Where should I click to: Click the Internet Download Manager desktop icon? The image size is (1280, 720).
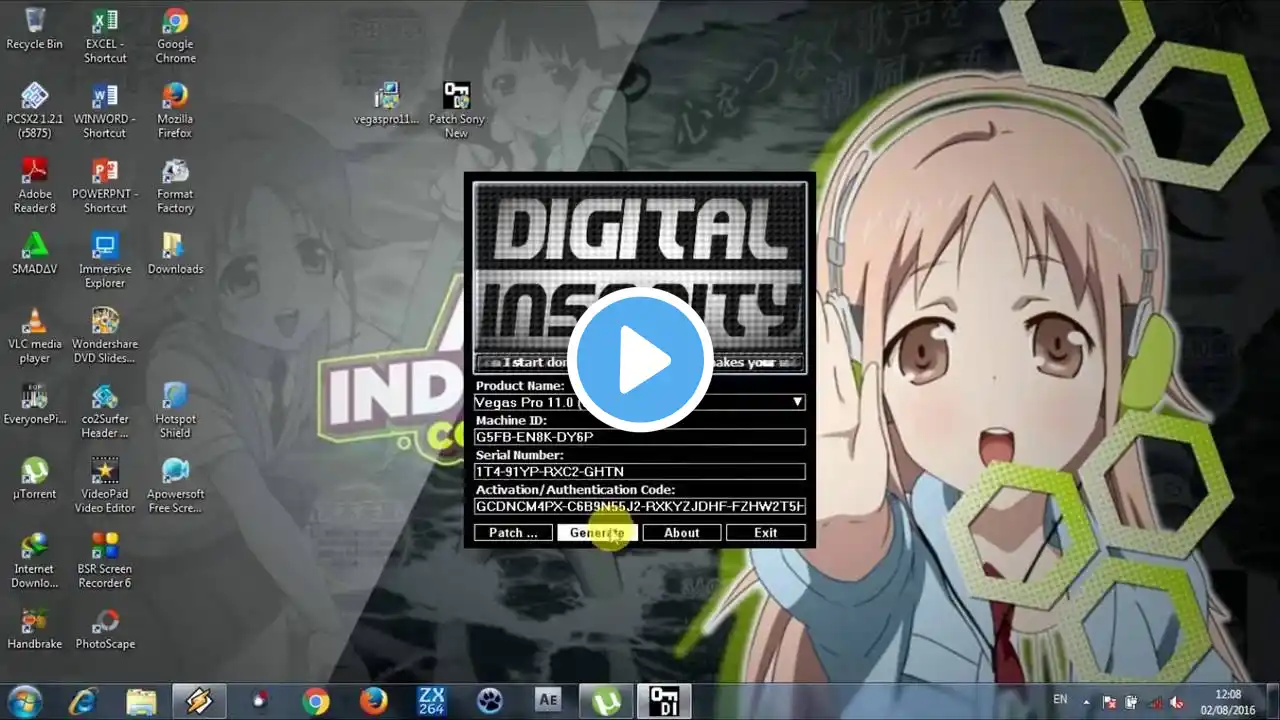tap(34, 560)
